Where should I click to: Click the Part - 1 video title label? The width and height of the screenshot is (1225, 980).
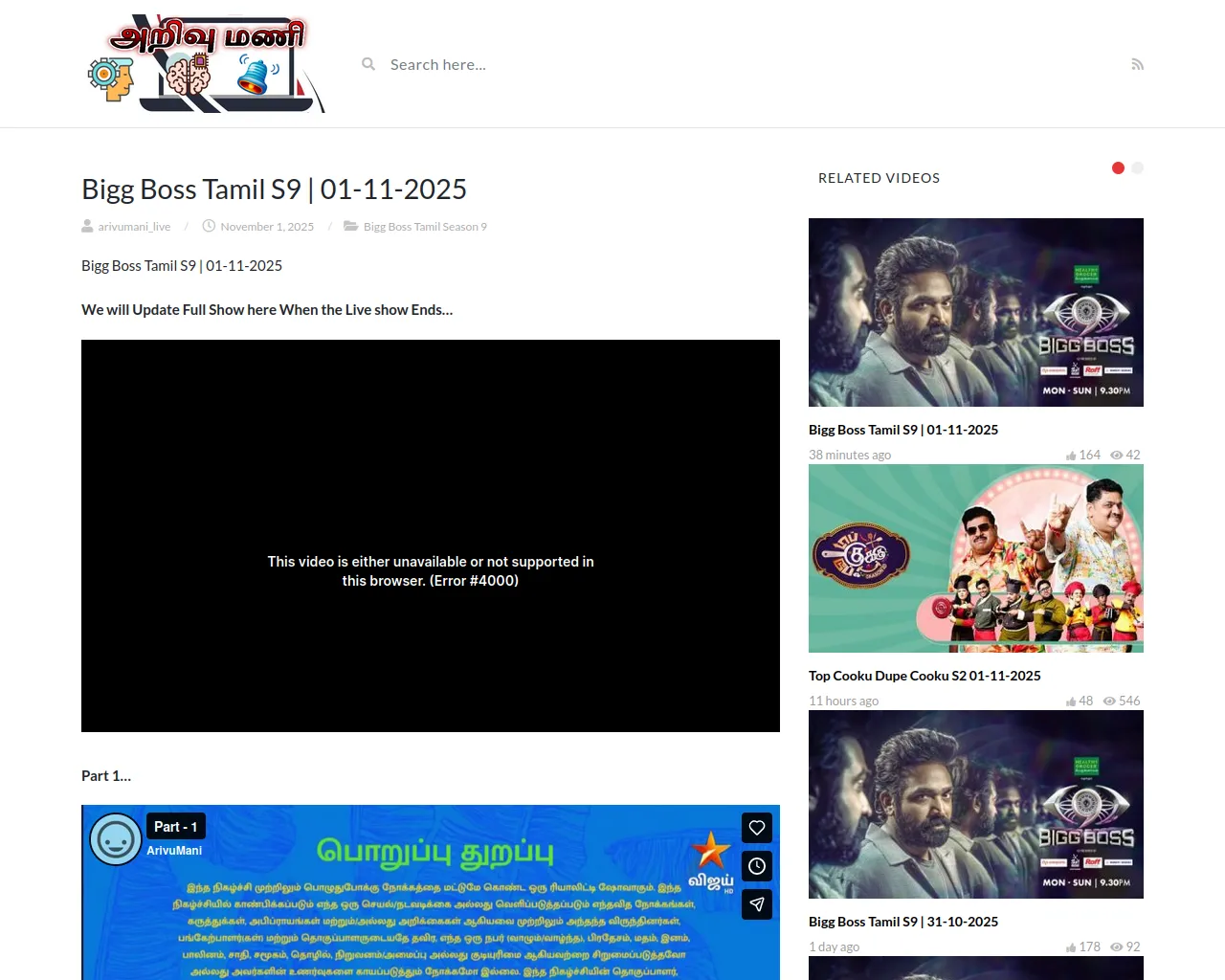point(176,827)
